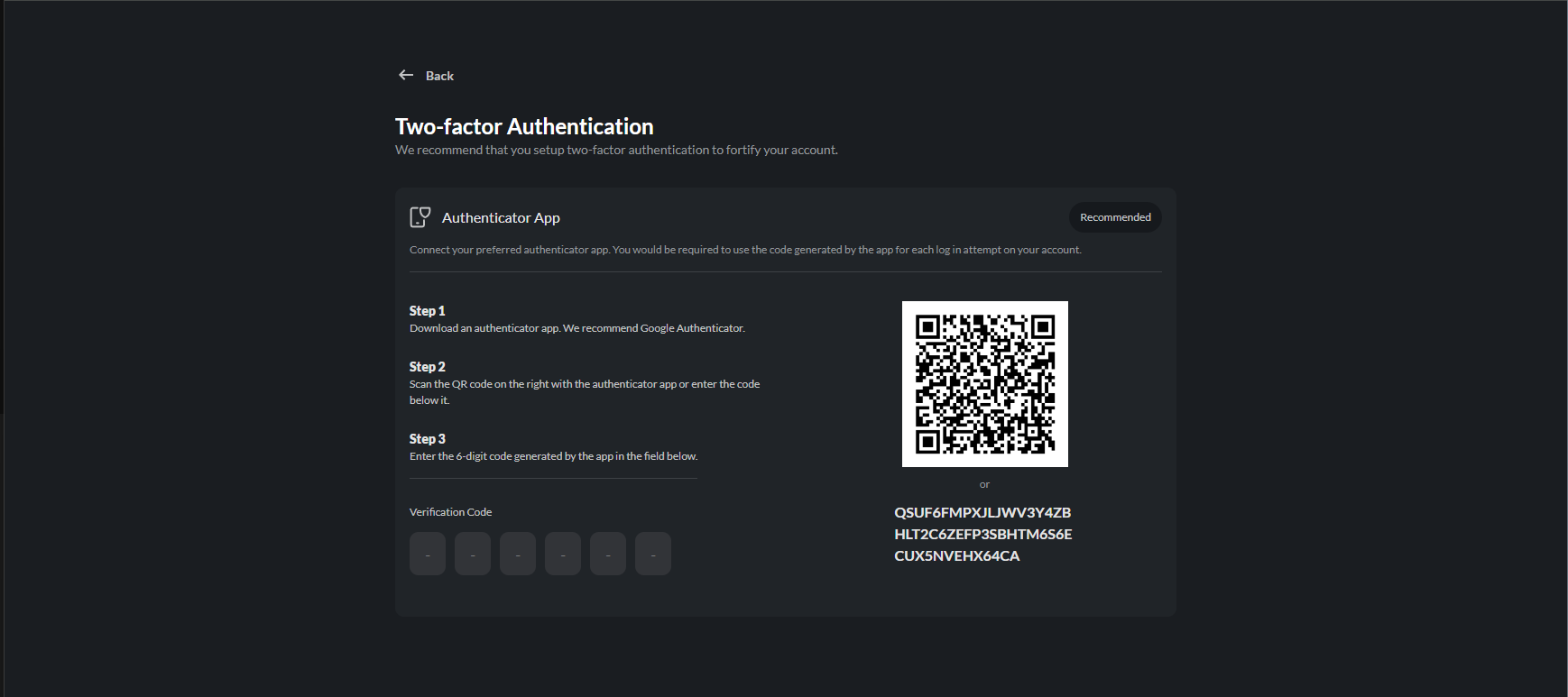Screen dimensions: 1568x697
Task: Click the Recommended badge
Action: [1115, 217]
